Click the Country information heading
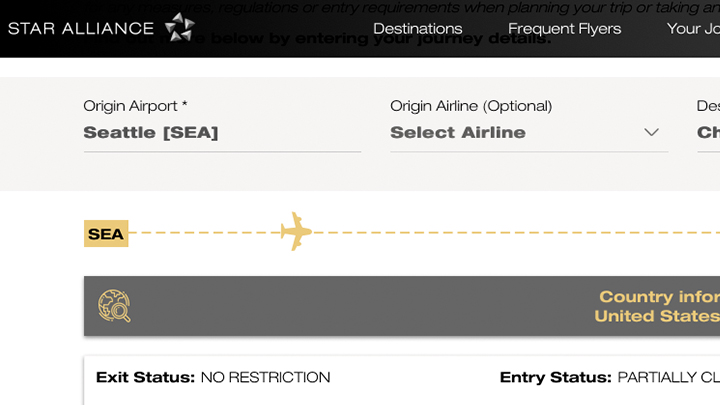The height and width of the screenshot is (405, 720). point(659,297)
